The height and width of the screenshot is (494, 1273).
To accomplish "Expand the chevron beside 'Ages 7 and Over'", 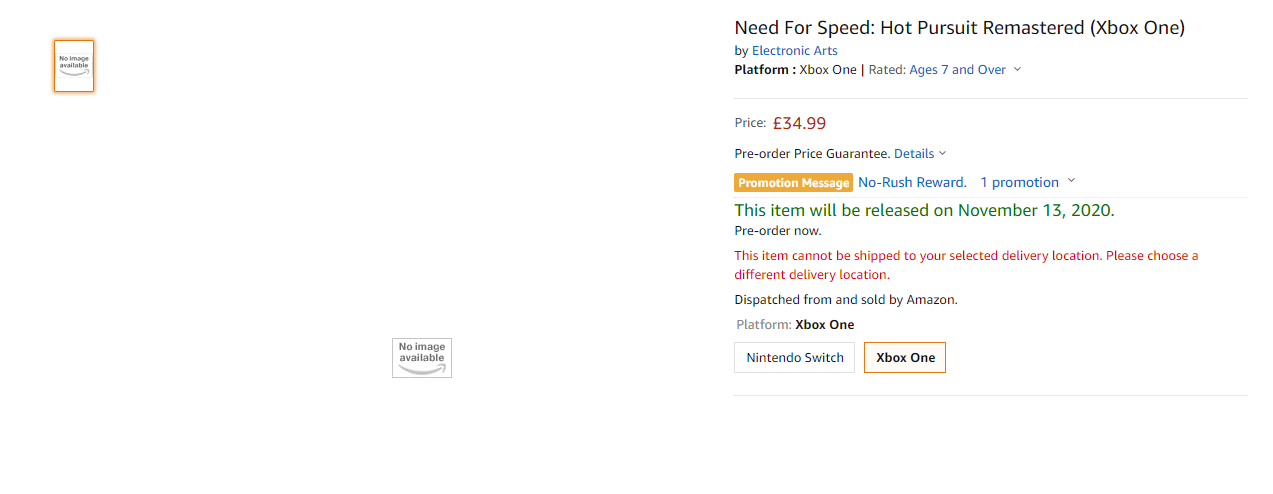I will click(1017, 70).
